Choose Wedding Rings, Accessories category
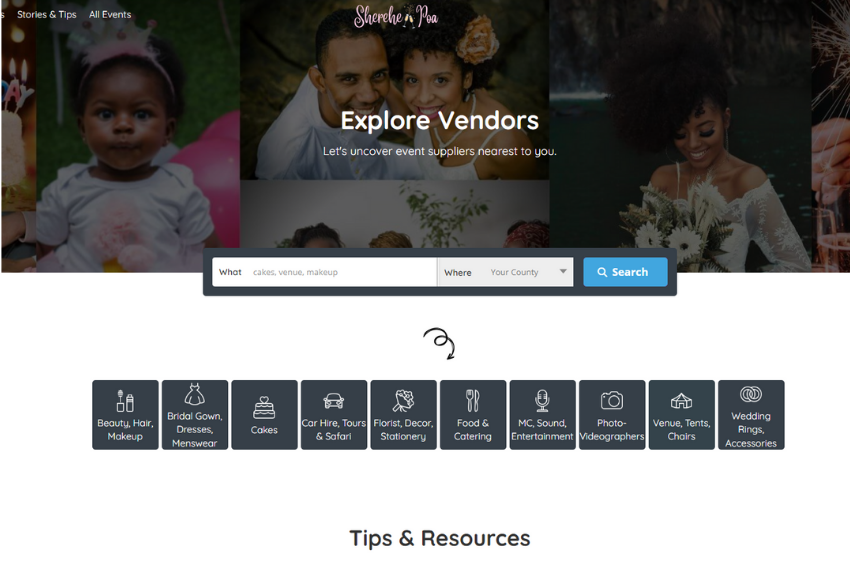The height and width of the screenshot is (565, 850). coord(751,415)
